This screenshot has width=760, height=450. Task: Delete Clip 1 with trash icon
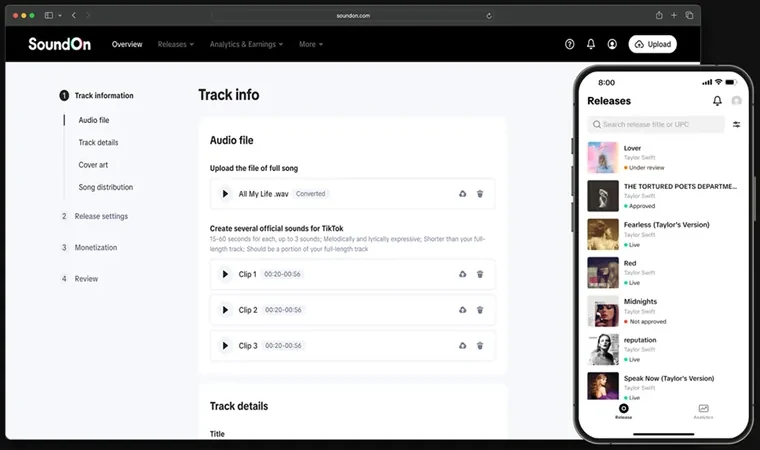click(480, 274)
